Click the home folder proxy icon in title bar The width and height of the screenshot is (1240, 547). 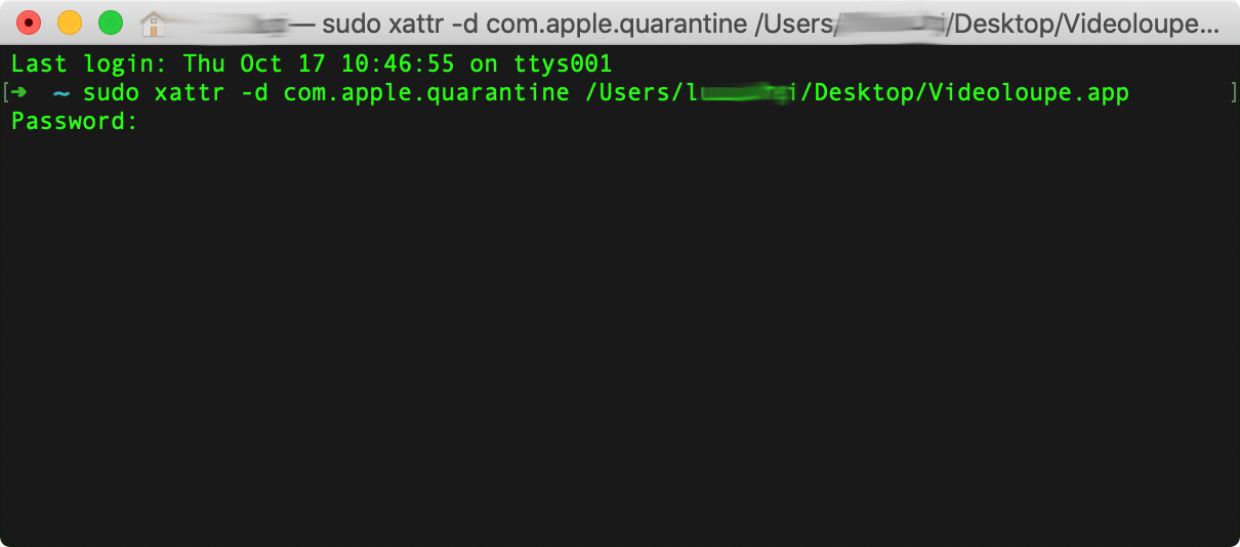point(153,23)
